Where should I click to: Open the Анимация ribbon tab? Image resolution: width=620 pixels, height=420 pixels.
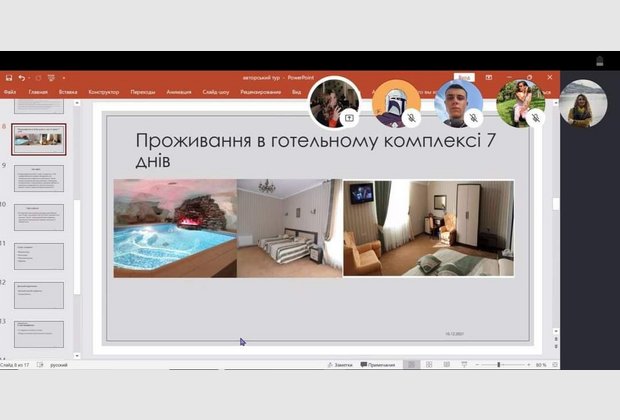pos(178,91)
